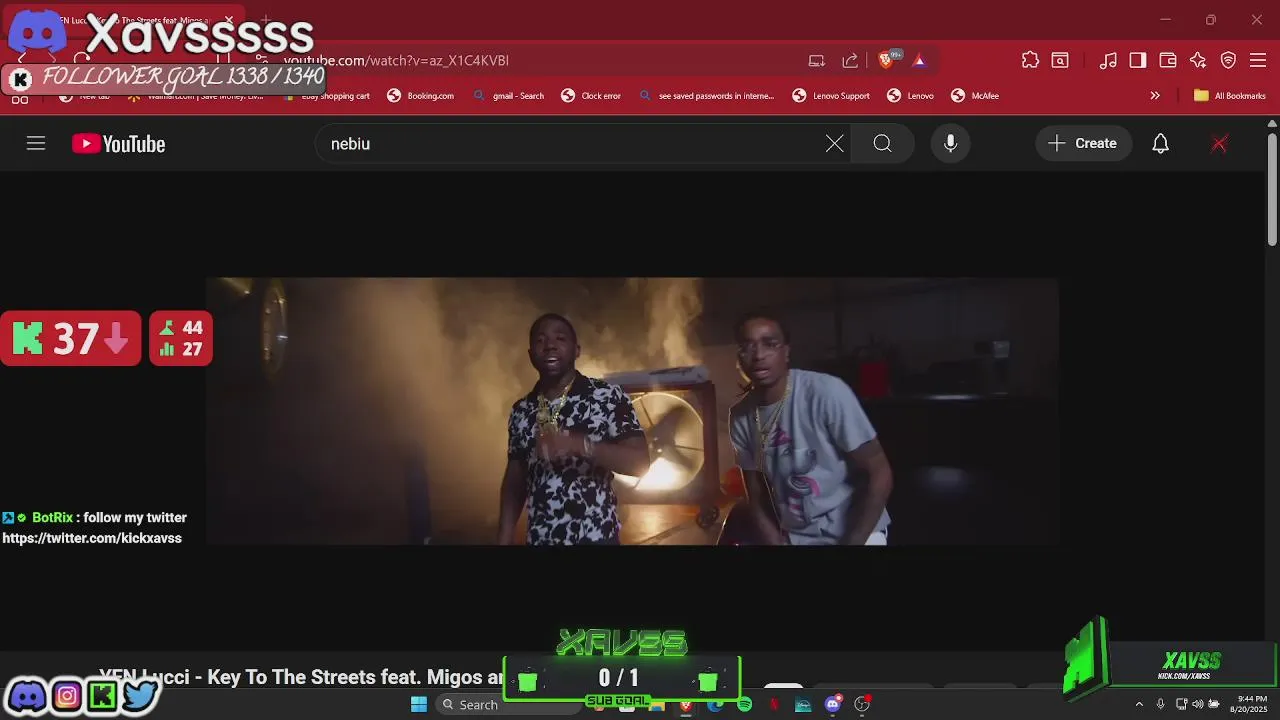Screen dimensions: 1280x720
Task: Open the media playlist music note icon
Action: 1108,61
